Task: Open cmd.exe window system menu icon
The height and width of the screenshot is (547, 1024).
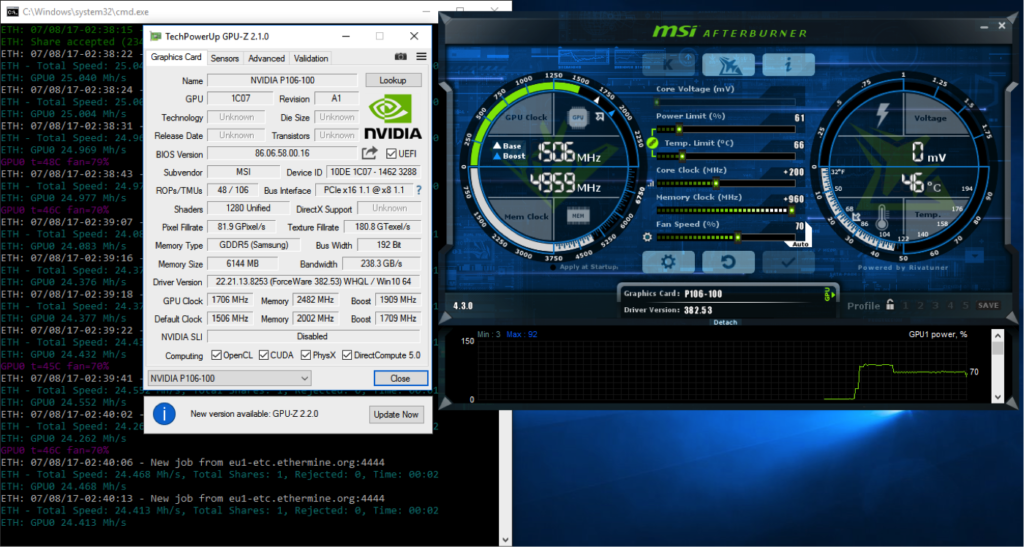Action: click(x=12, y=11)
